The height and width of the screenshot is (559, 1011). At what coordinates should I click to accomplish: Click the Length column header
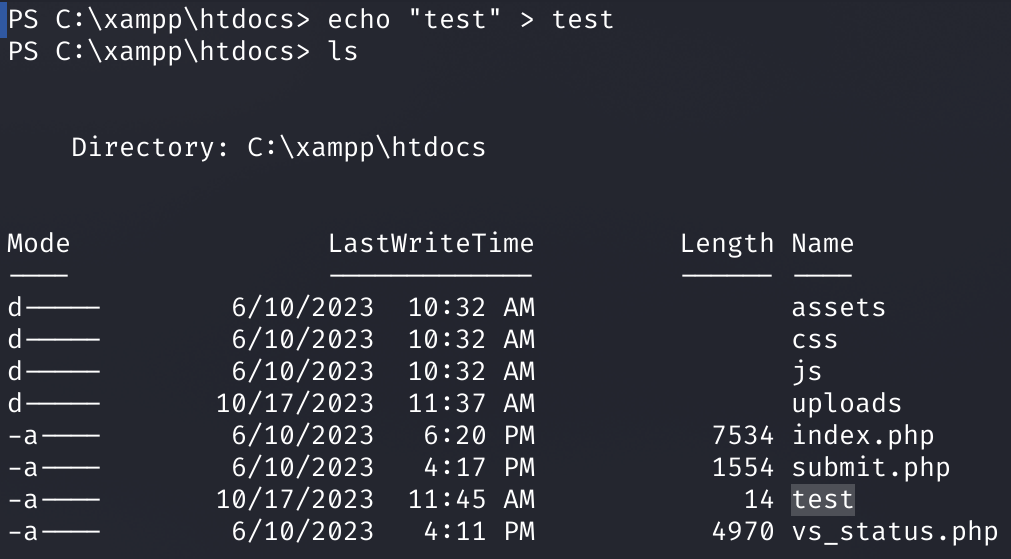[727, 244]
